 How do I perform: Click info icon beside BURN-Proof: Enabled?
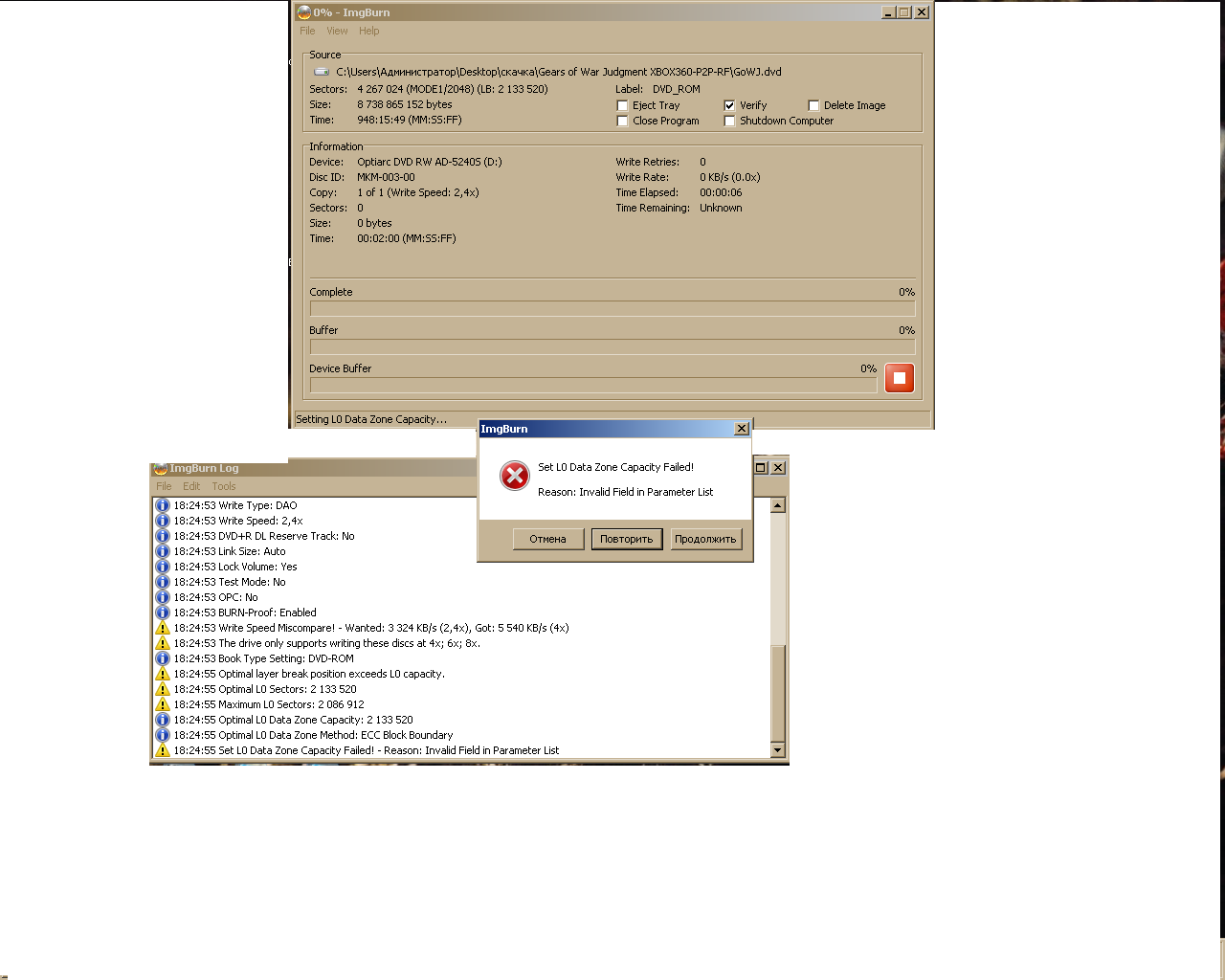coord(163,612)
